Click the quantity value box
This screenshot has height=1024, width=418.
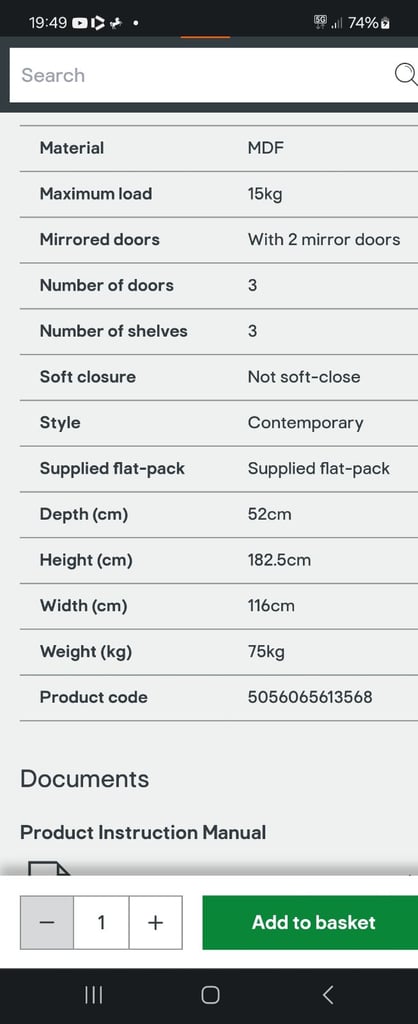point(101,922)
